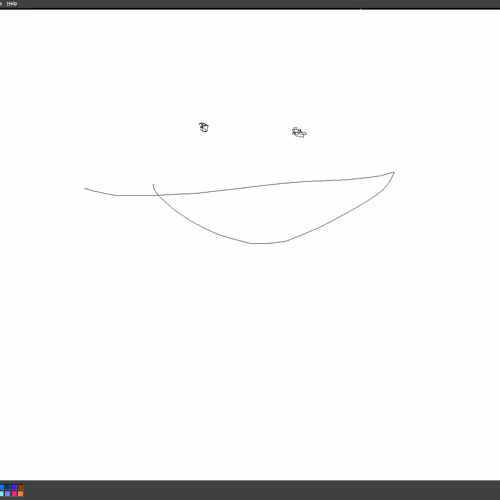Choose the lavender palette swatch

pos(7,493)
